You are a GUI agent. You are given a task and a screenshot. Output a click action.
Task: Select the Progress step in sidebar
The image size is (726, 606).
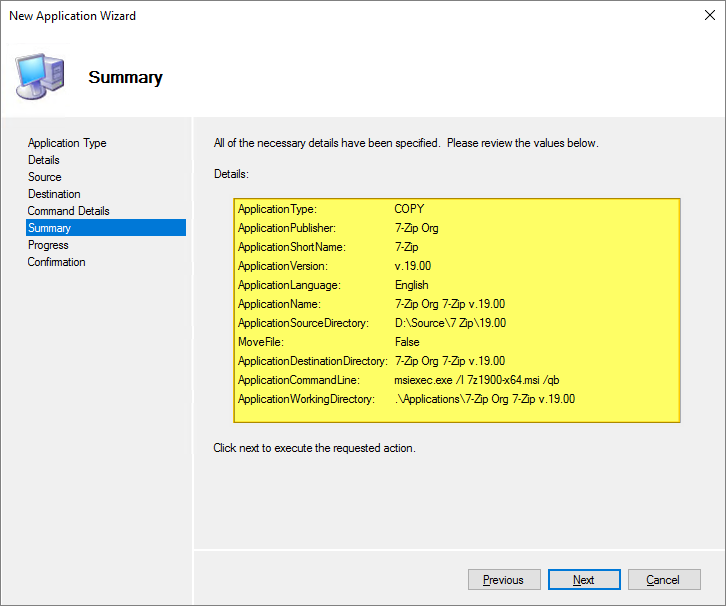click(48, 245)
